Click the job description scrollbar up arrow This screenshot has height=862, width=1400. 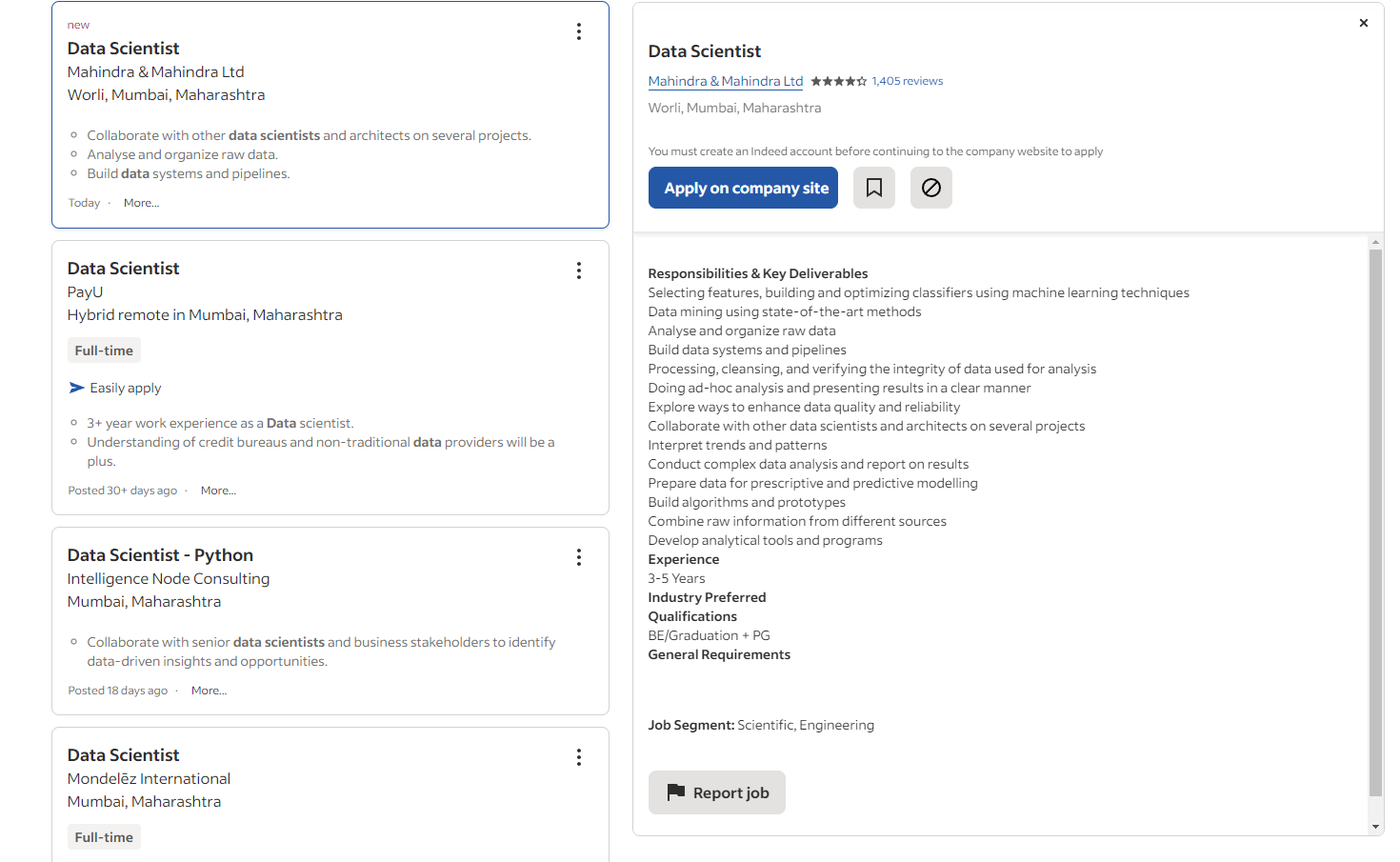tap(1374, 243)
